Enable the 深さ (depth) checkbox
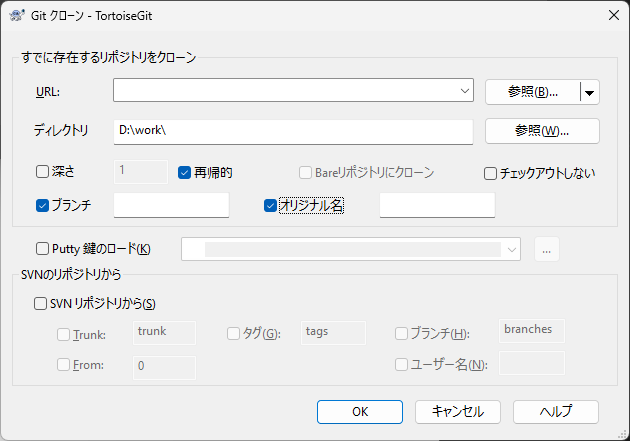Viewport: 630px width, 441px height. pos(43,172)
